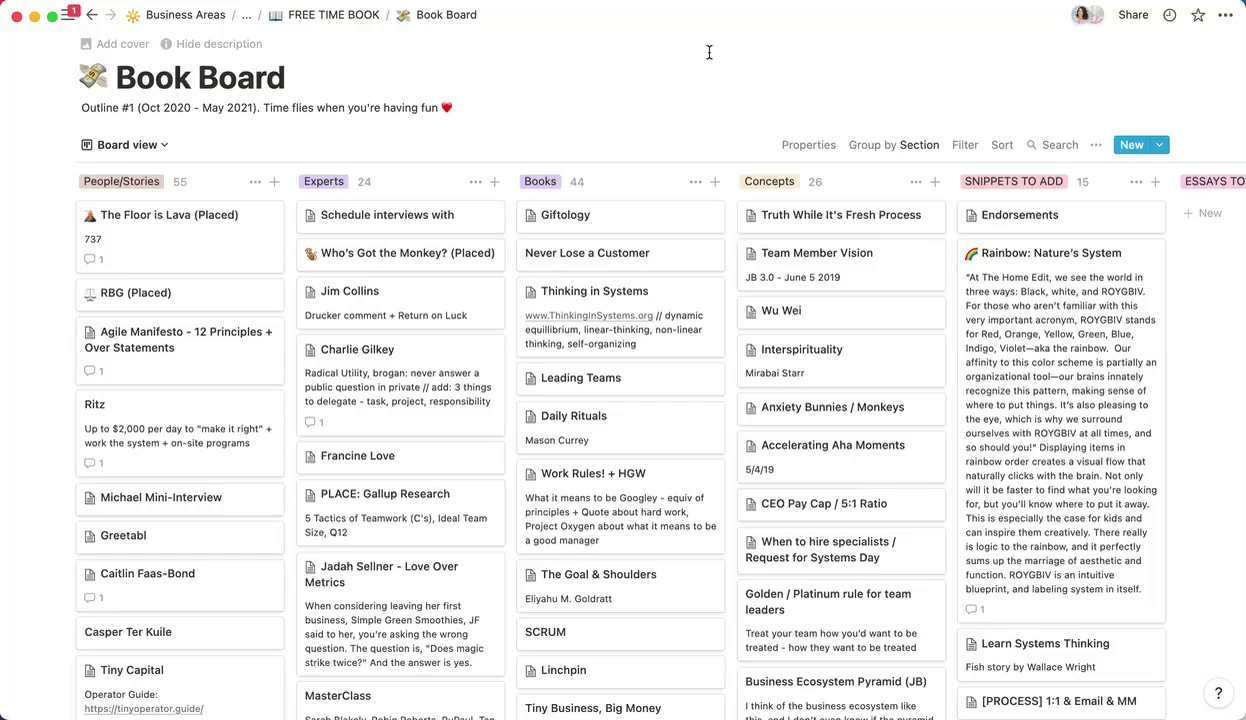Open Experts column three-dot menu
The image size is (1246, 720).
(475, 182)
